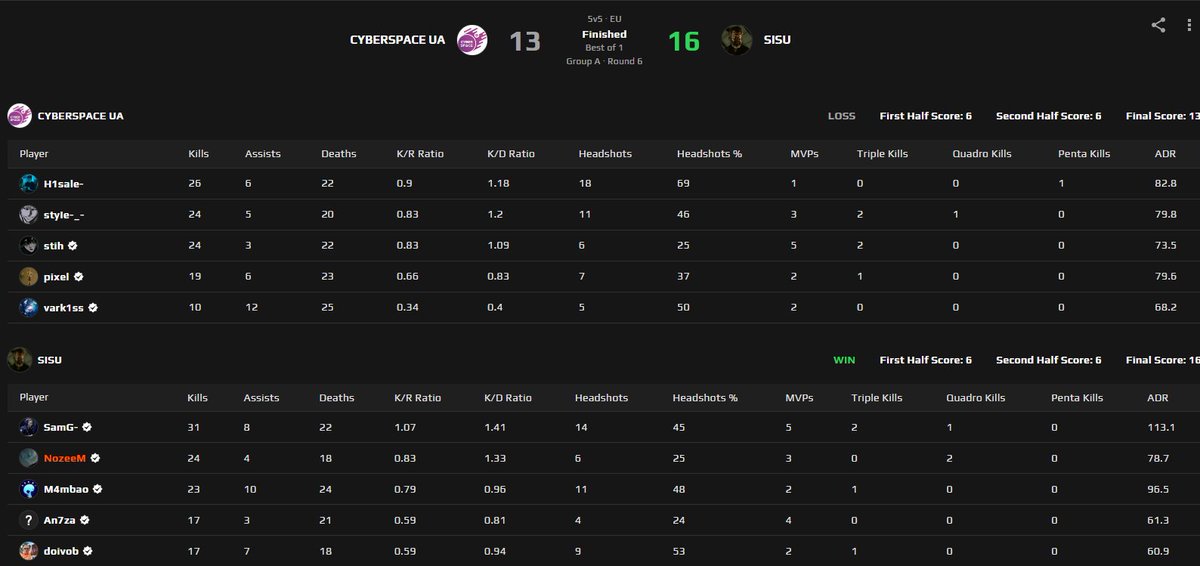Sort SISU table by Deaths column
The height and width of the screenshot is (566, 1200).
tap(337, 397)
